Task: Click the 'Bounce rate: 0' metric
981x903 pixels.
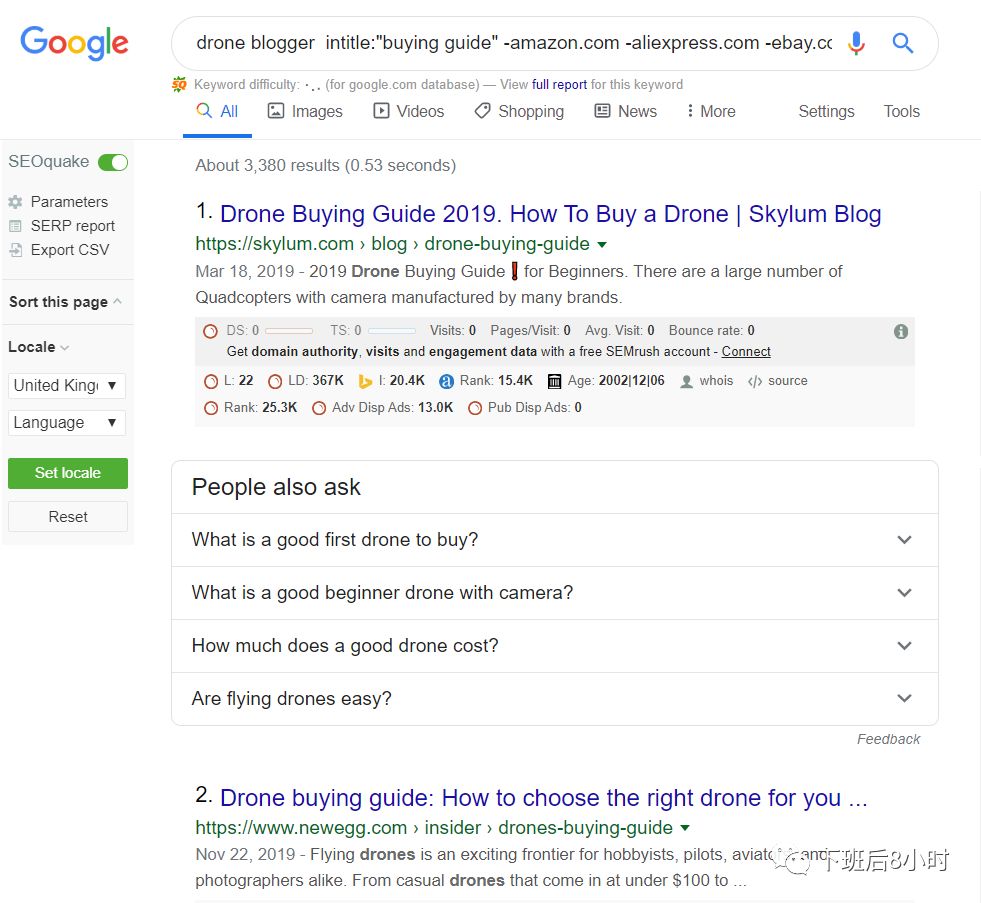Action: tap(711, 330)
